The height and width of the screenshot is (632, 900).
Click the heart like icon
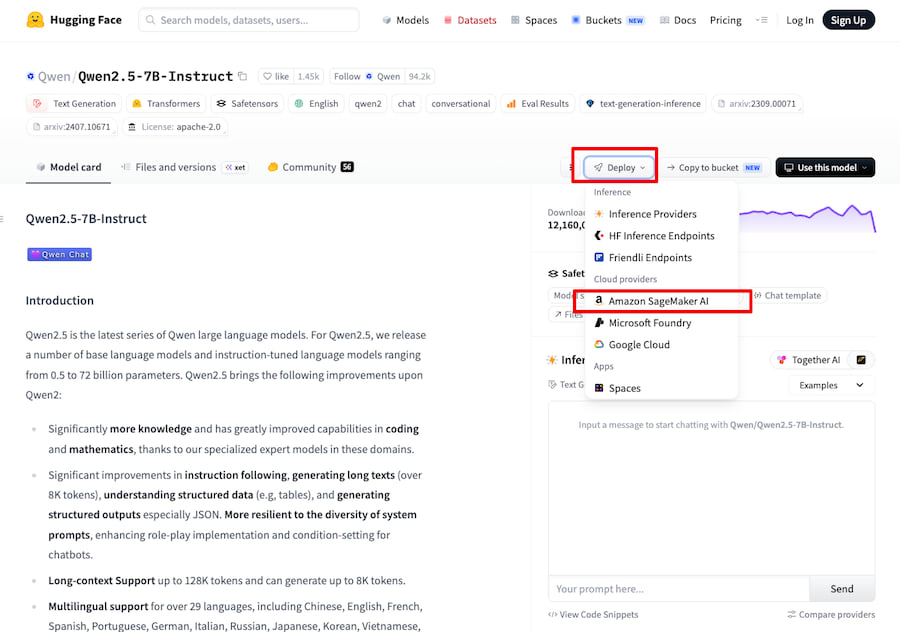[267, 76]
